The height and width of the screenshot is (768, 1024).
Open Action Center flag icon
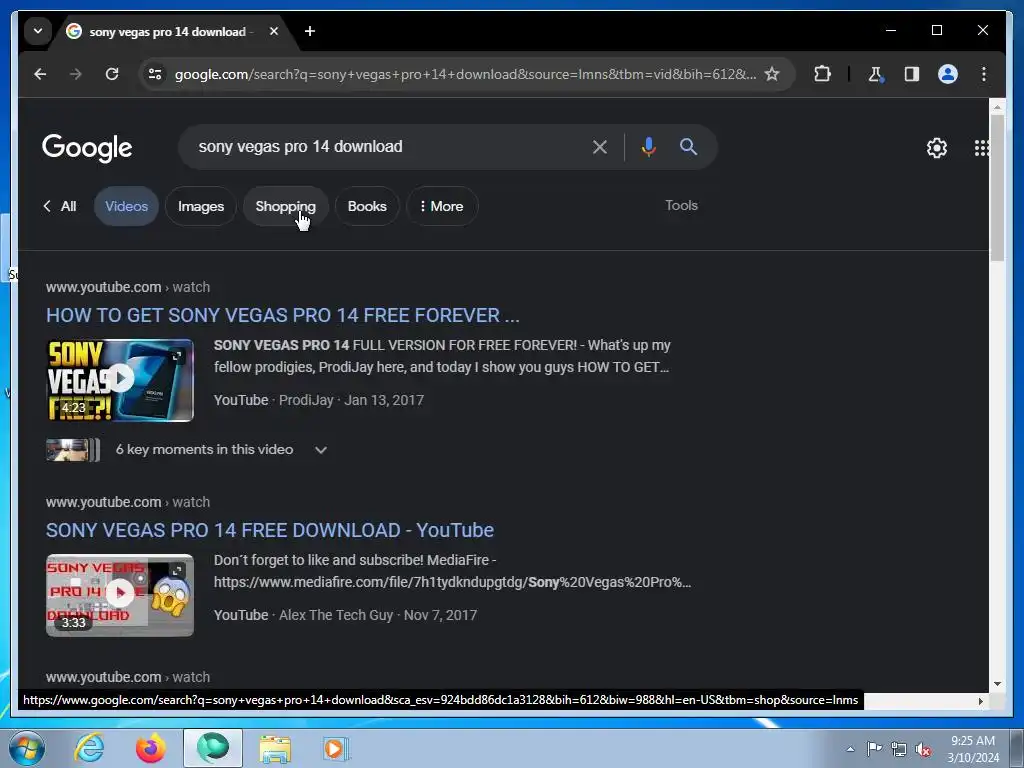click(874, 749)
